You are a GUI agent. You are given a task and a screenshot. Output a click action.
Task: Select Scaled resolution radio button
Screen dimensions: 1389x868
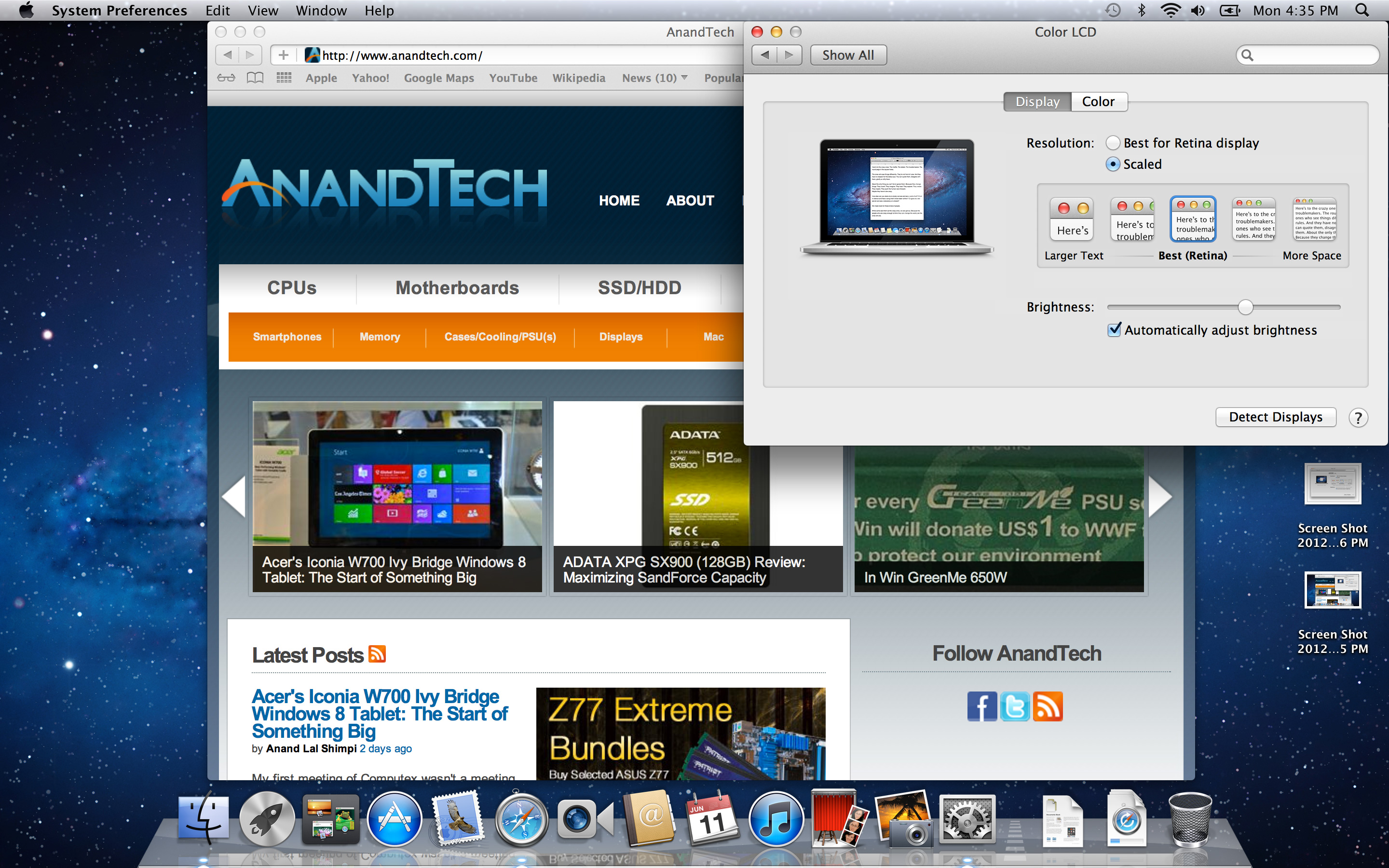(x=1113, y=163)
